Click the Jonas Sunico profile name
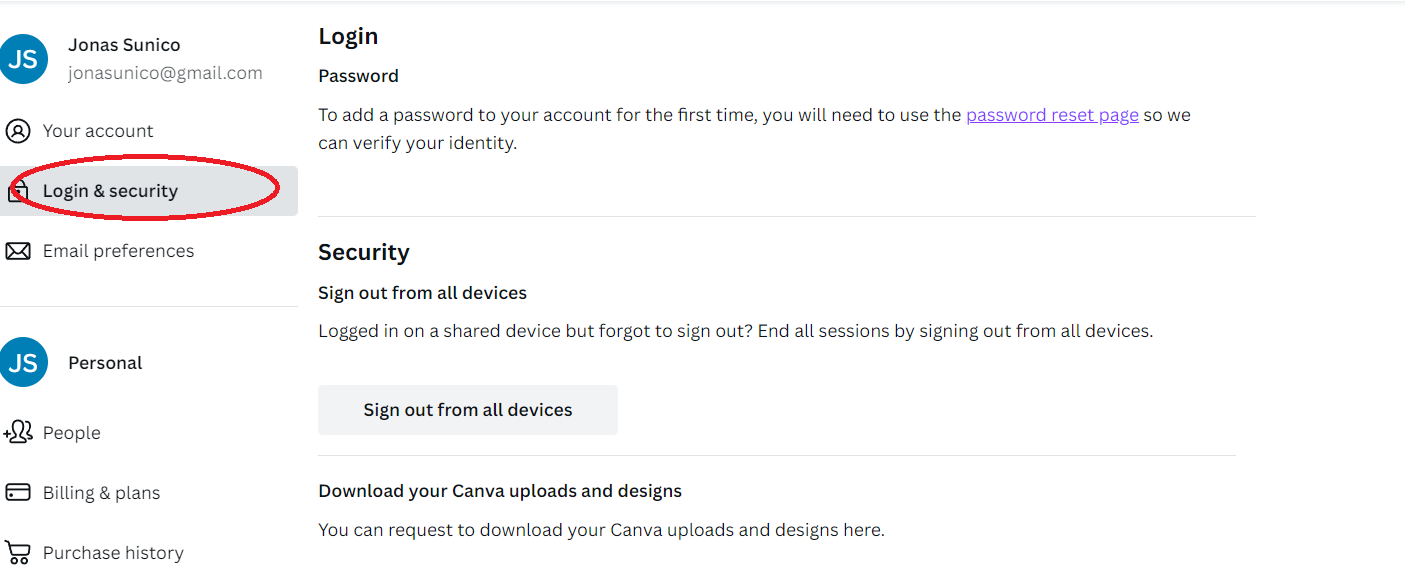This screenshot has width=1405, height=569. (124, 45)
